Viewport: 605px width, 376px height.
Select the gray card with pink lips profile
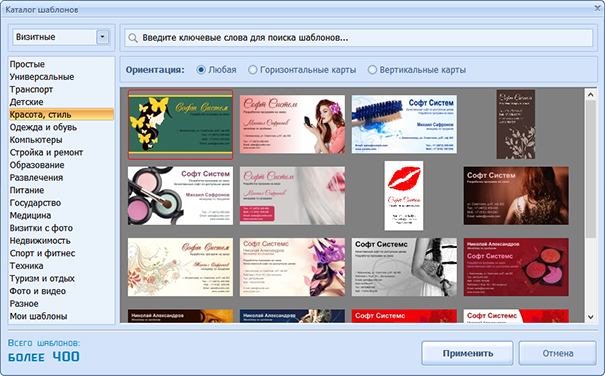coord(292,196)
